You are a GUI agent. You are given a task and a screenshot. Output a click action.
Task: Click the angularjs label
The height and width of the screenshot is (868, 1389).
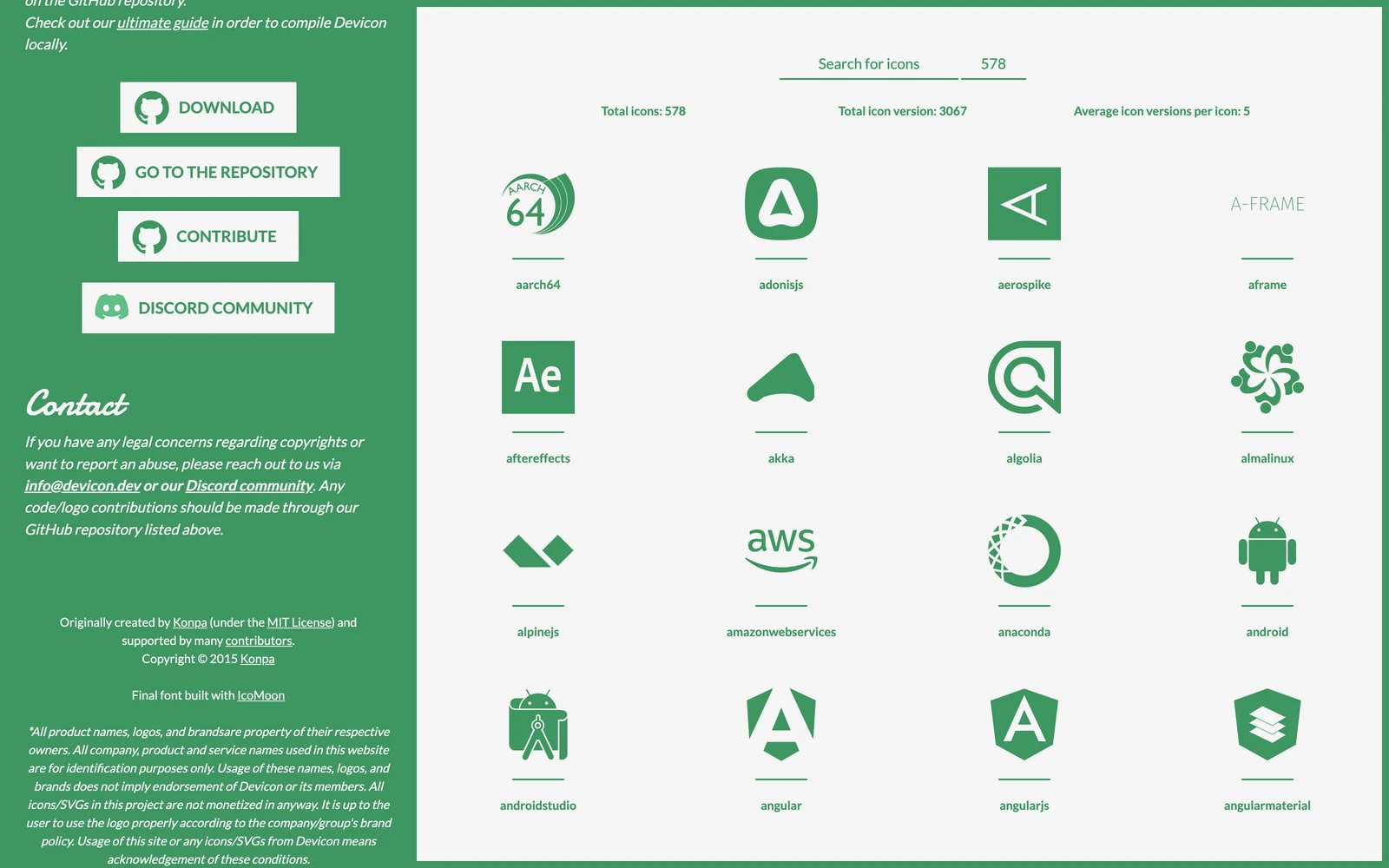coord(1024,806)
